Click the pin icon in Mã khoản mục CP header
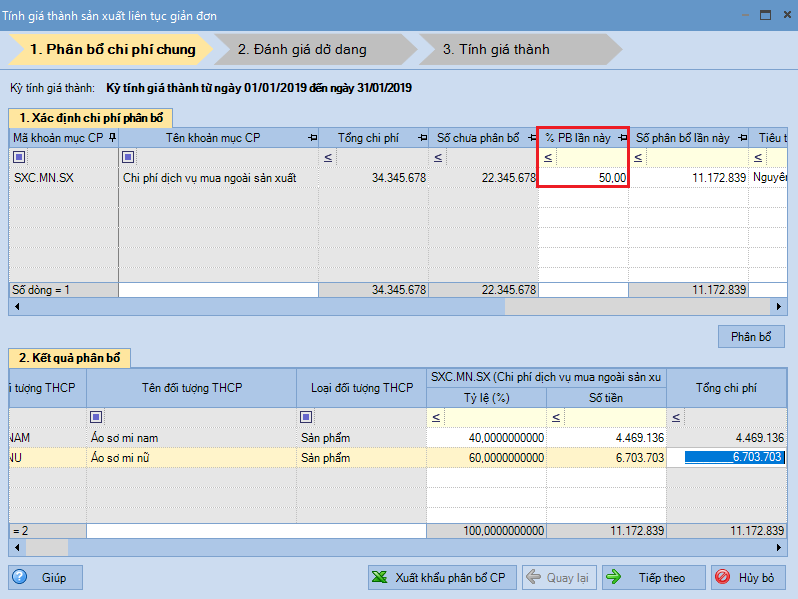Screen dimensions: 798x599 [112, 138]
